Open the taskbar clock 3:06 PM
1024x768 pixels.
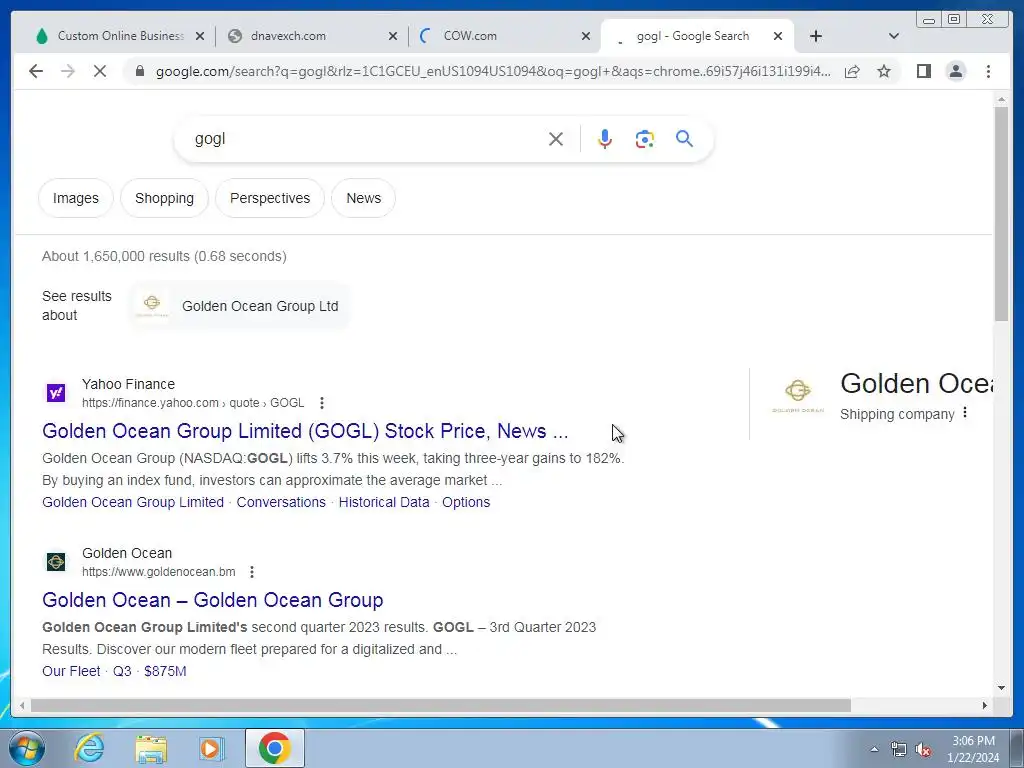click(x=973, y=749)
